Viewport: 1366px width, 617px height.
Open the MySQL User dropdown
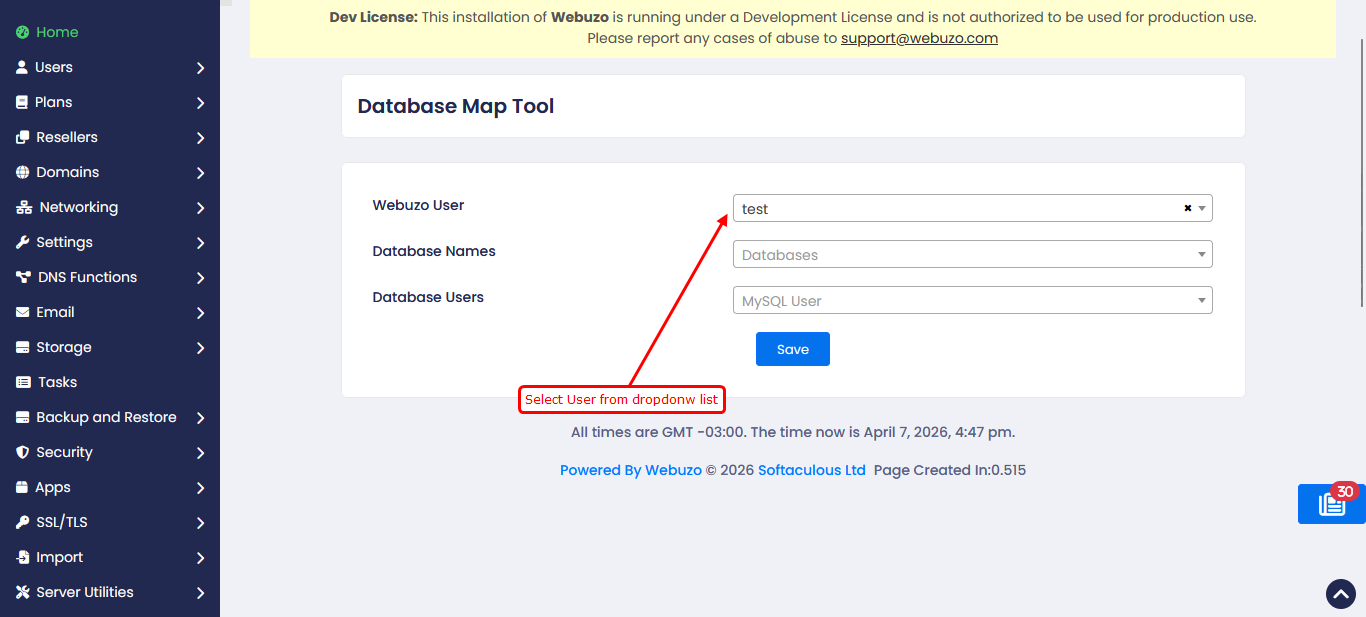pyautogui.click(x=972, y=301)
